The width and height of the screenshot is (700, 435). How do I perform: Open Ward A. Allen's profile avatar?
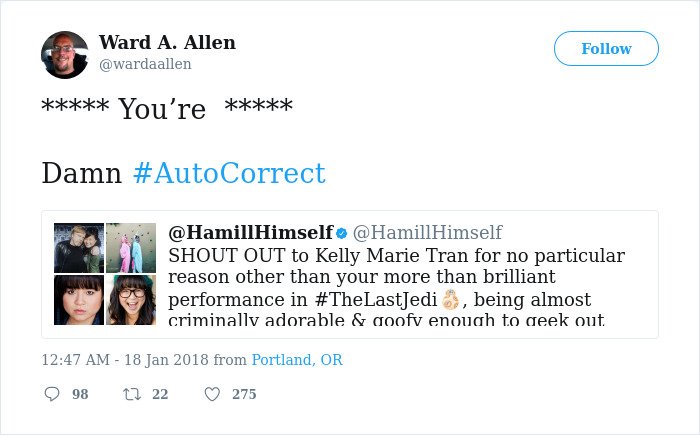[65, 55]
